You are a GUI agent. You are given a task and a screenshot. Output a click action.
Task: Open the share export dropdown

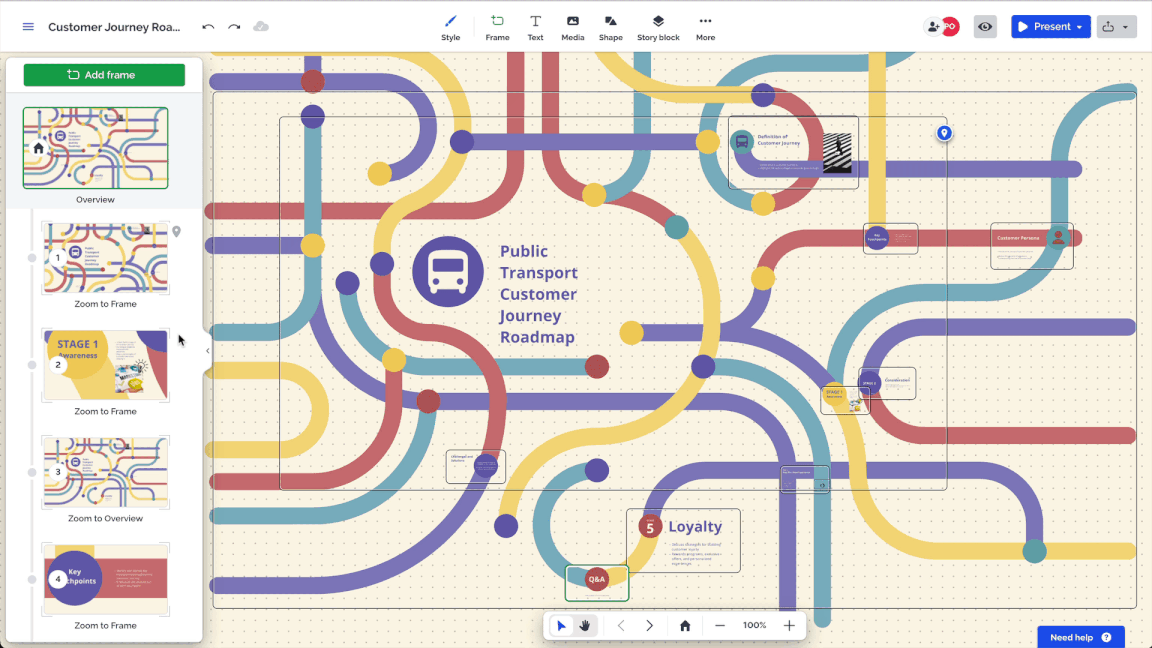1116,27
